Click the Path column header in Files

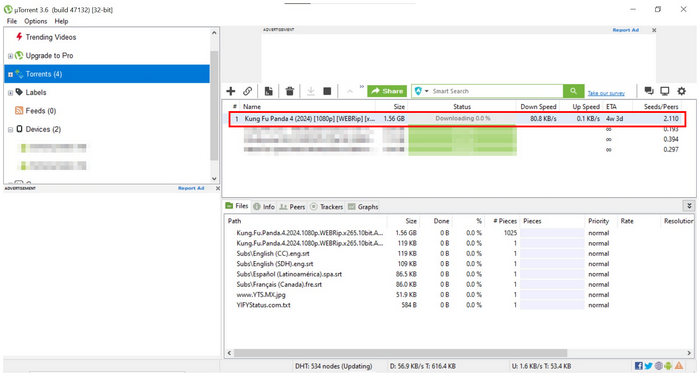[234, 221]
